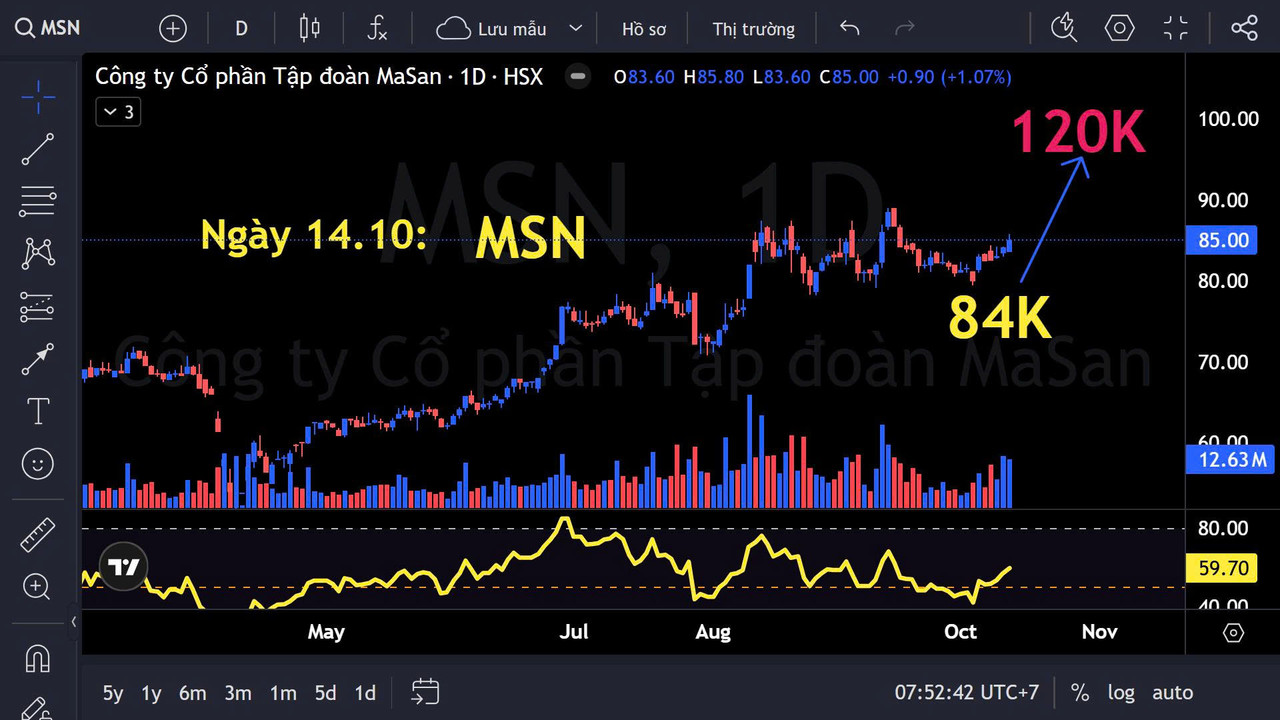
Task: Select the XABCD pattern tool
Action: [x=38, y=253]
